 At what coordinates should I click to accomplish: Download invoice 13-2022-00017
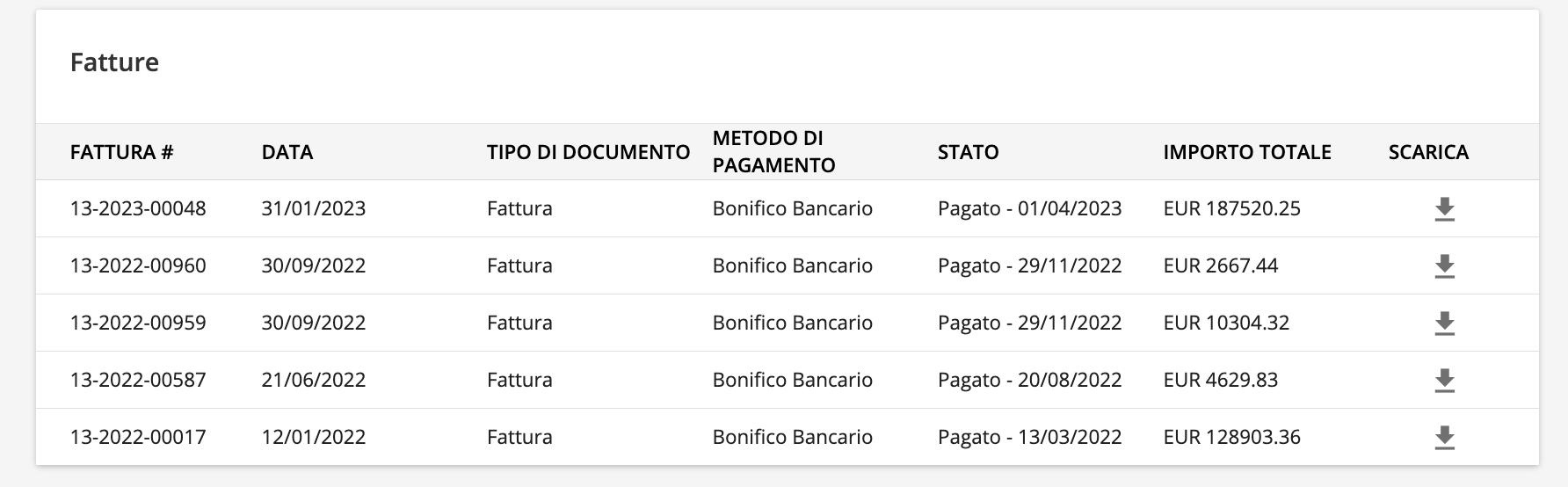tap(1444, 438)
